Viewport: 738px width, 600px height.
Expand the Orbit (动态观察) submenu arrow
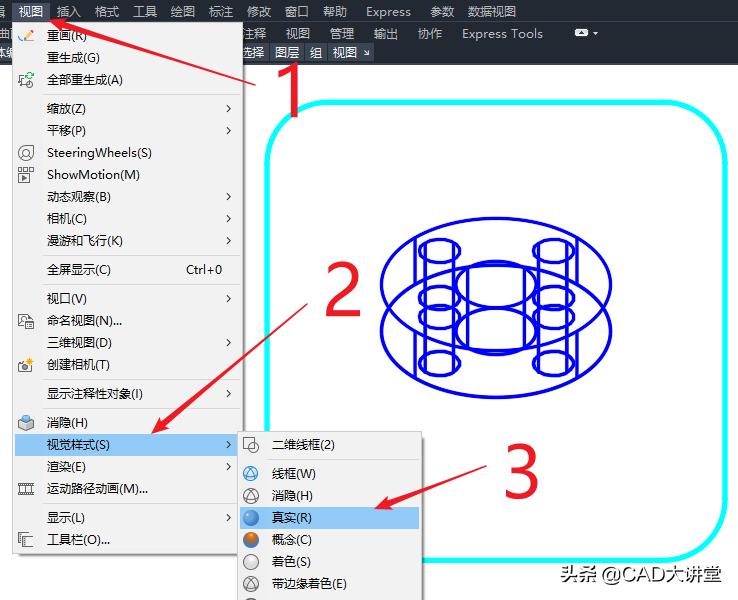[x=229, y=197]
